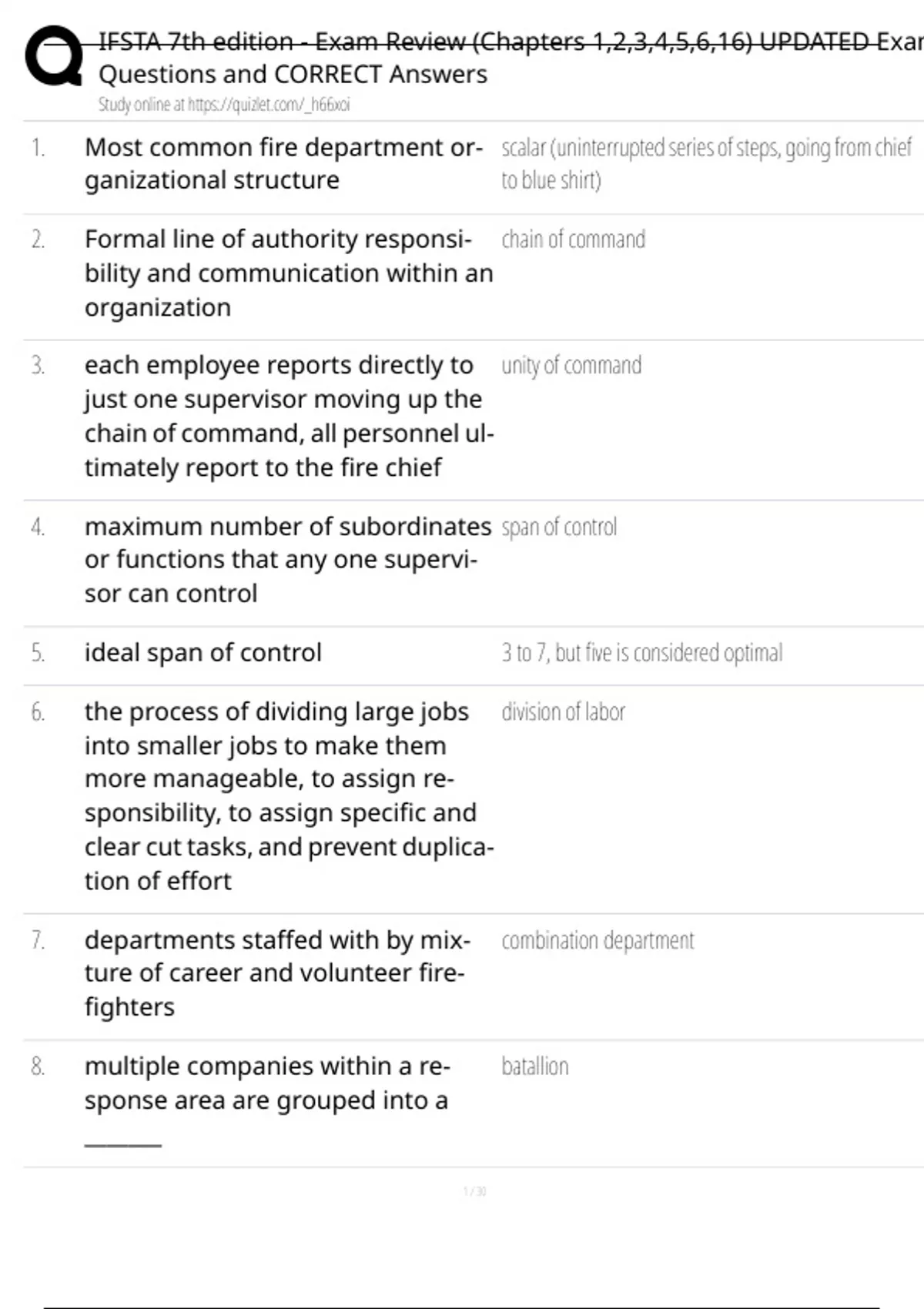Click the 'combination department' answer
The height and width of the screenshot is (1309, 924).
tap(598, 941)
